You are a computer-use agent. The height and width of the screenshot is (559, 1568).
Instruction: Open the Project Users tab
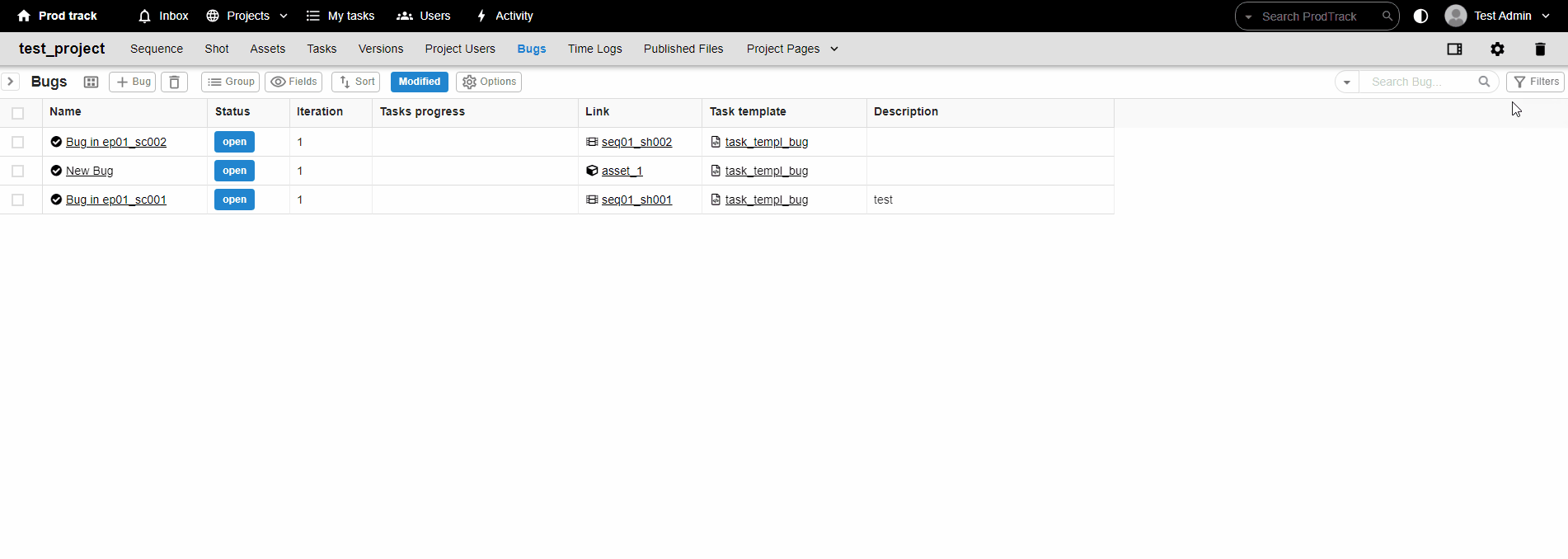click(x=460, y=49)
